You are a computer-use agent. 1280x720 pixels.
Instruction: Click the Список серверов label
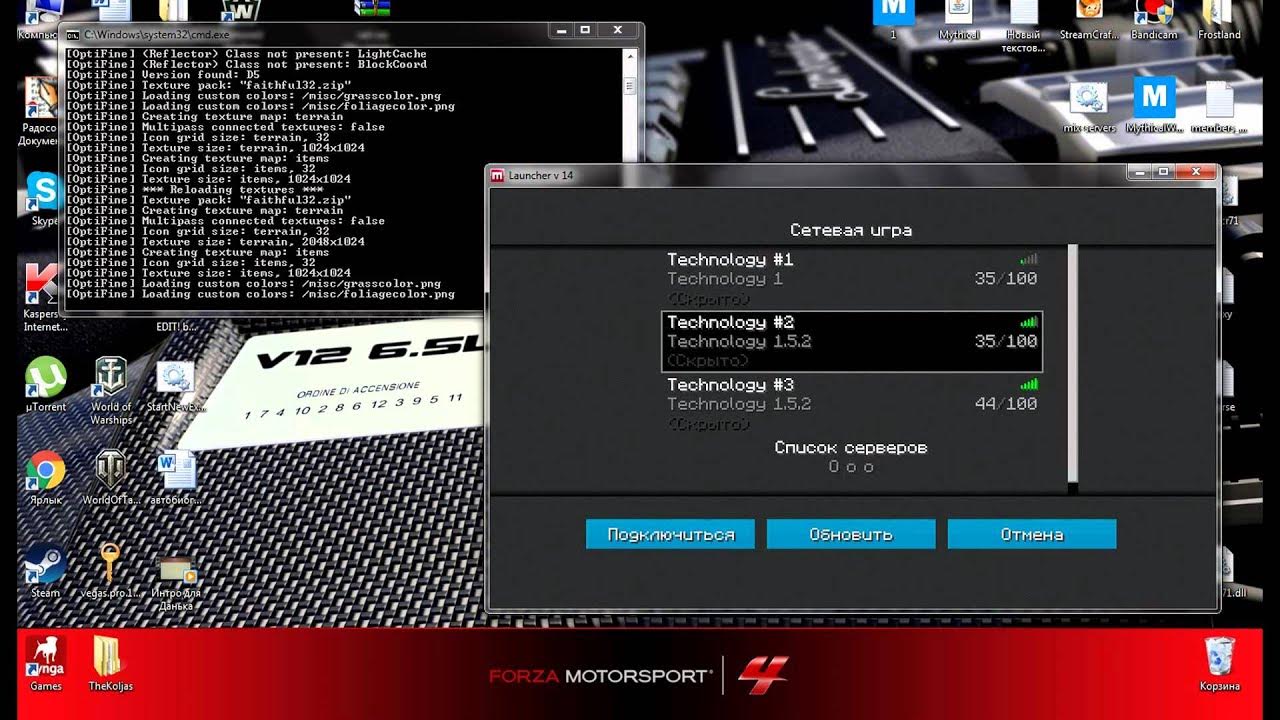point(851,448)
